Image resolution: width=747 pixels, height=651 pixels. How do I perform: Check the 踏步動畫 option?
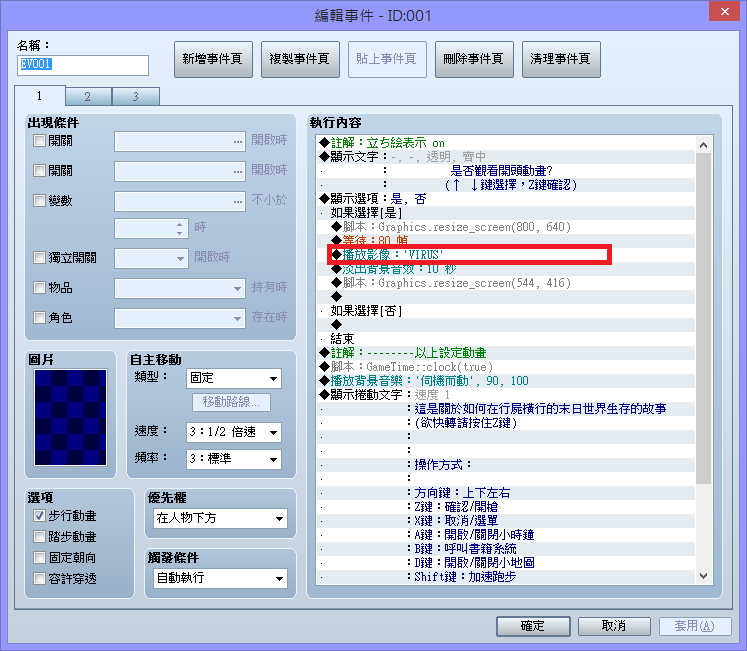point(40,537)
